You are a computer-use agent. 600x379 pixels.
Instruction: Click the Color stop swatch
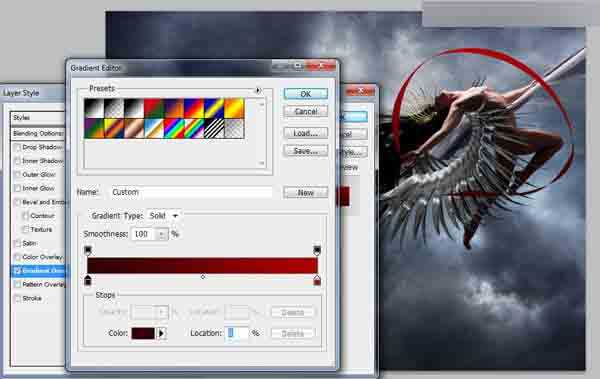[143, 333]
